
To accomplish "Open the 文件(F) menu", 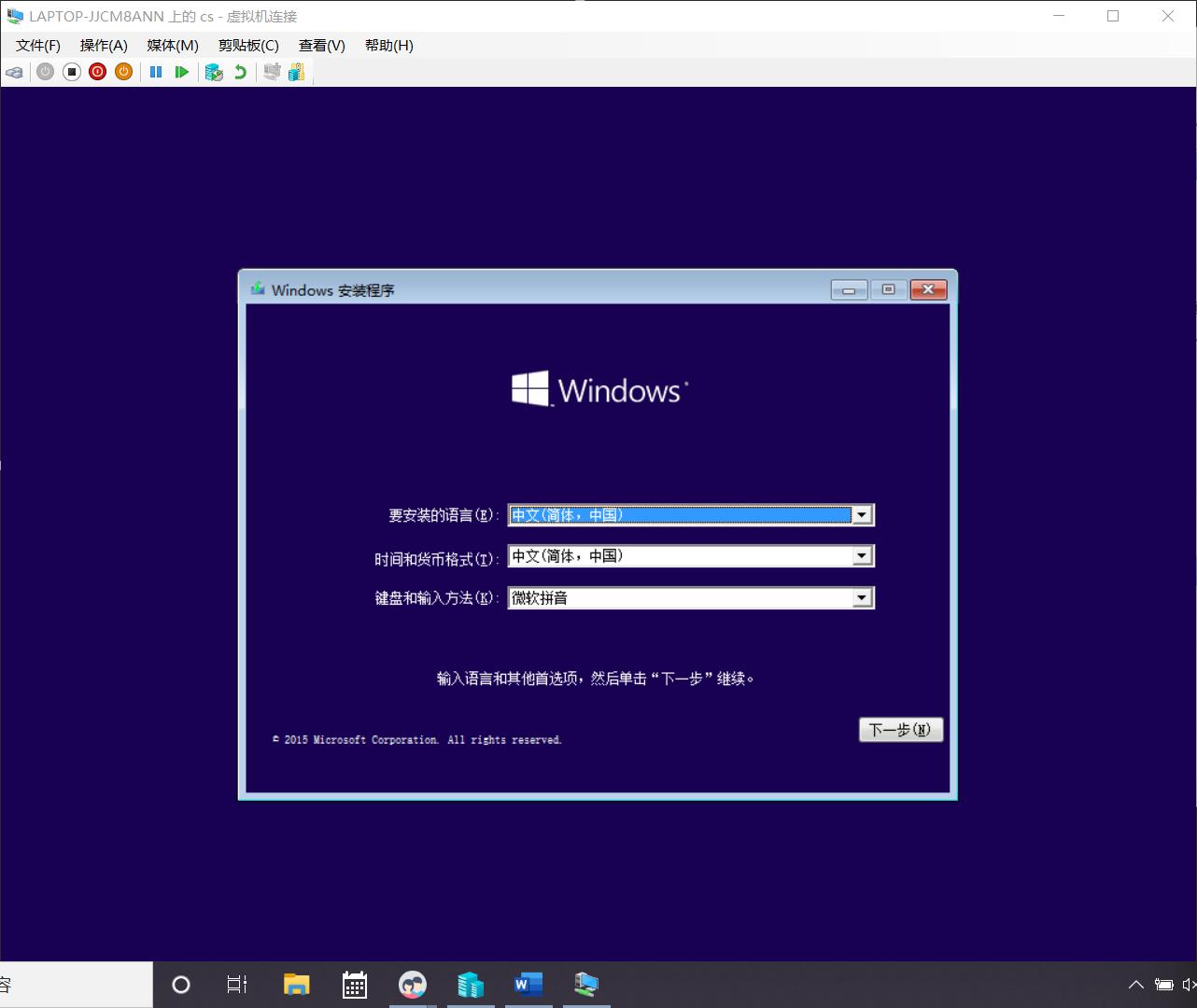I will point(38,45).
